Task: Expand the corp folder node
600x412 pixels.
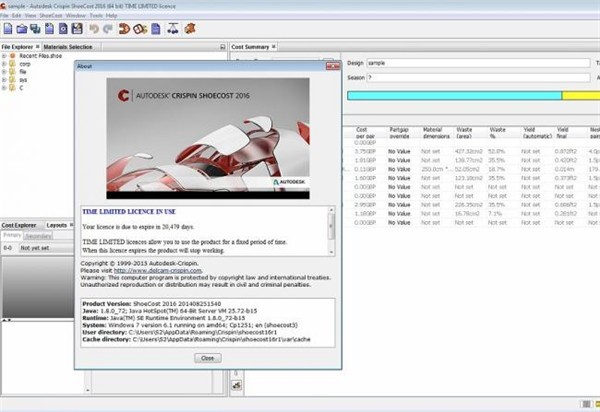Action: click(4, 64)
